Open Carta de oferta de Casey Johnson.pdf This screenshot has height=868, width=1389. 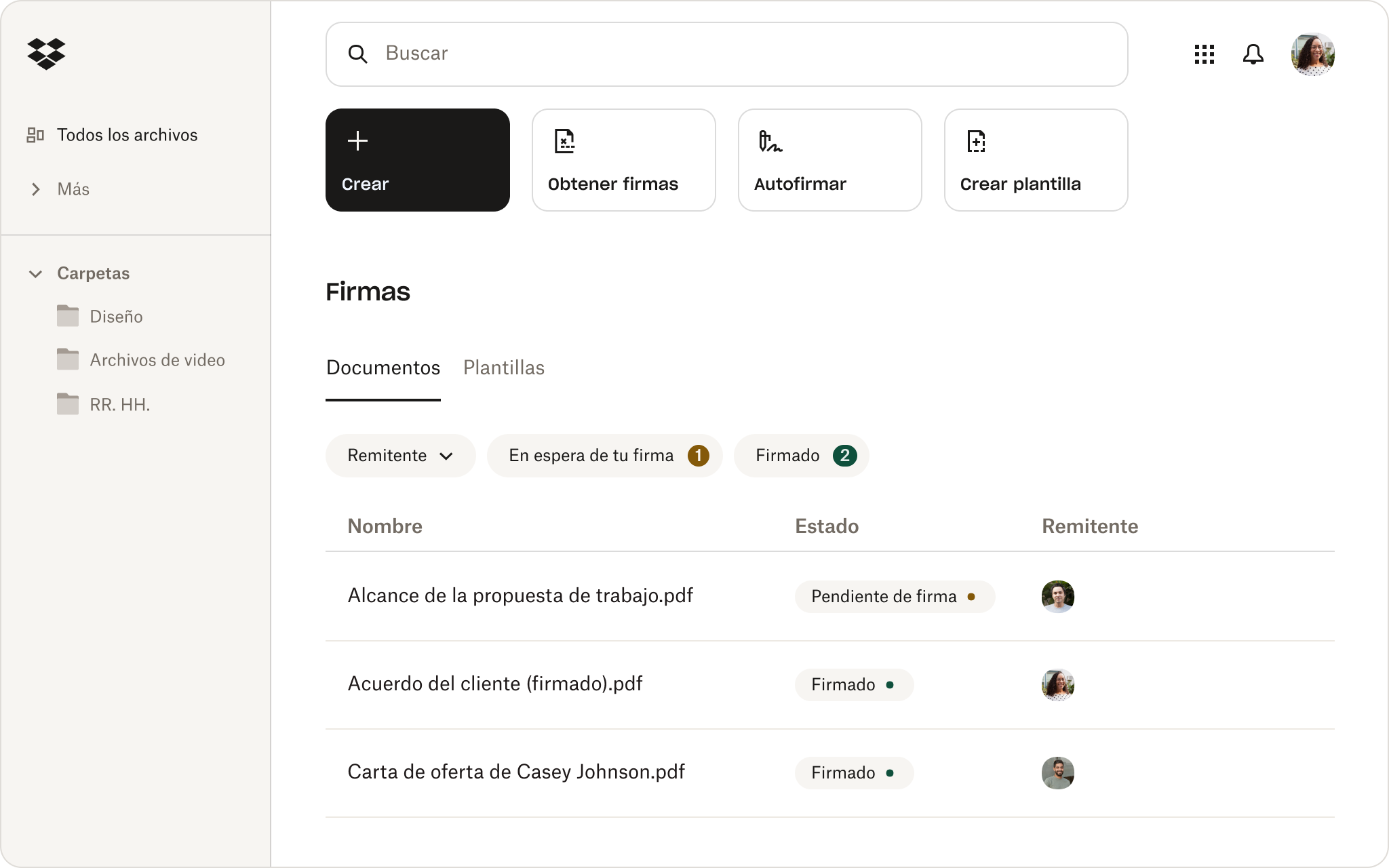(x=516, y=772)
